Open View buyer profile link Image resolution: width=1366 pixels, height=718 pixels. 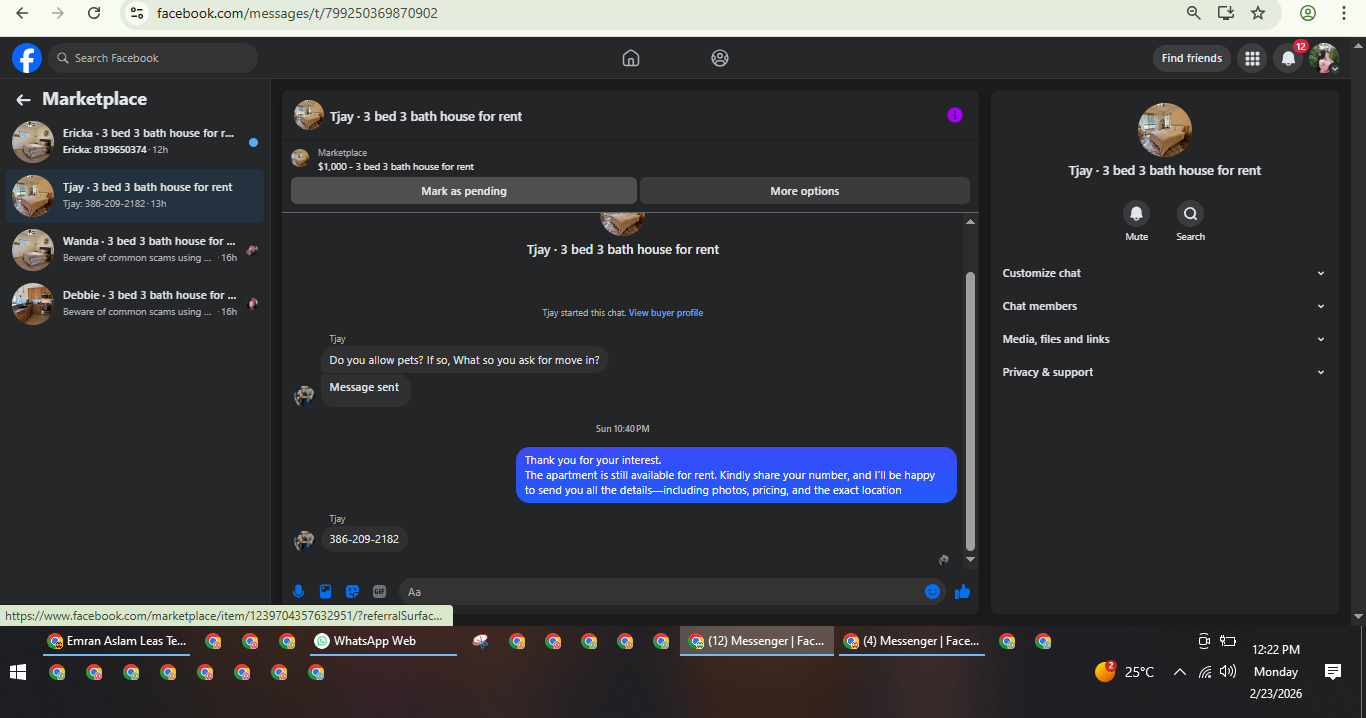pyautogui.click(x=666, y=313)
